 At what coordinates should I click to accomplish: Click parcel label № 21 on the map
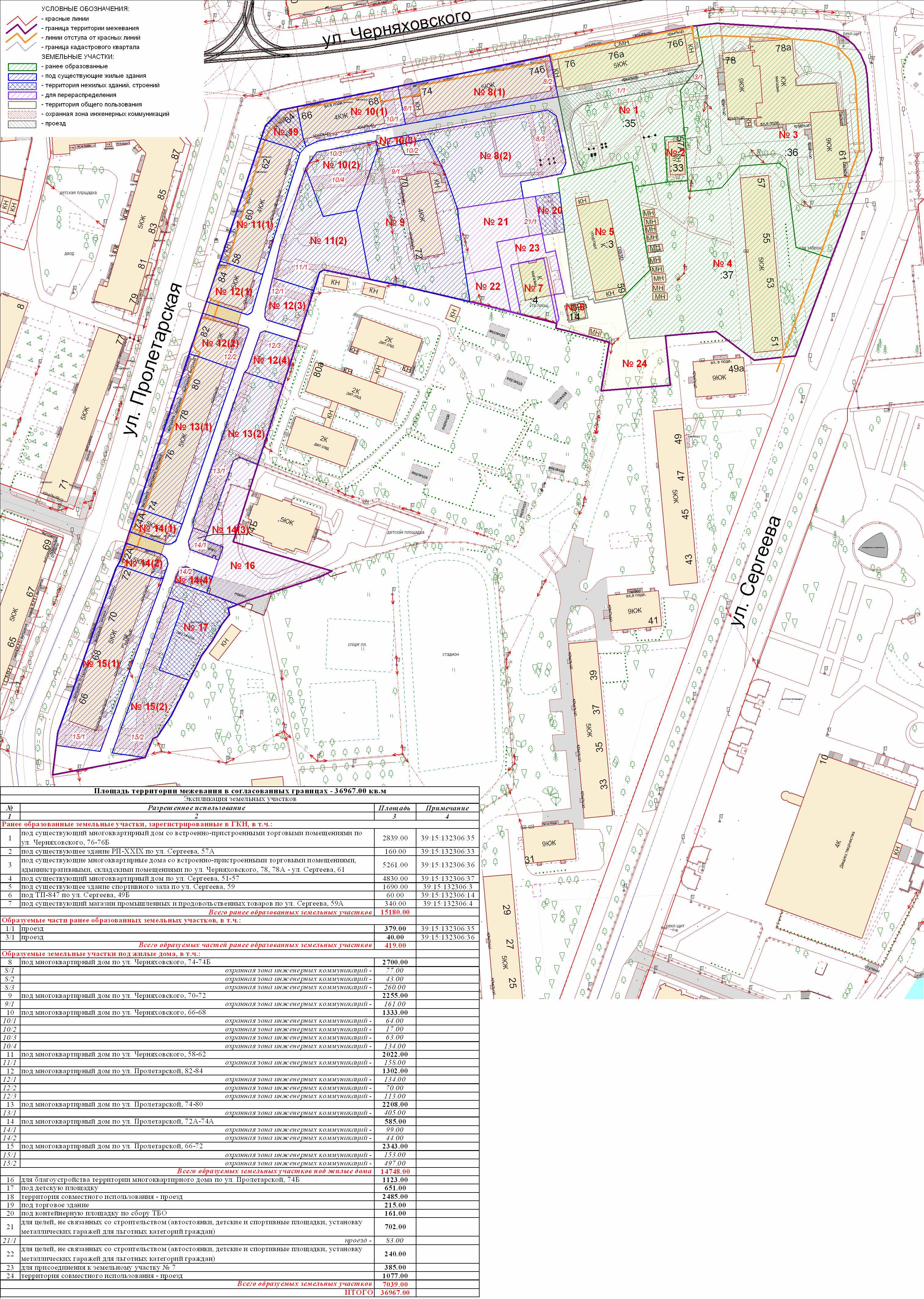[495, 222]
